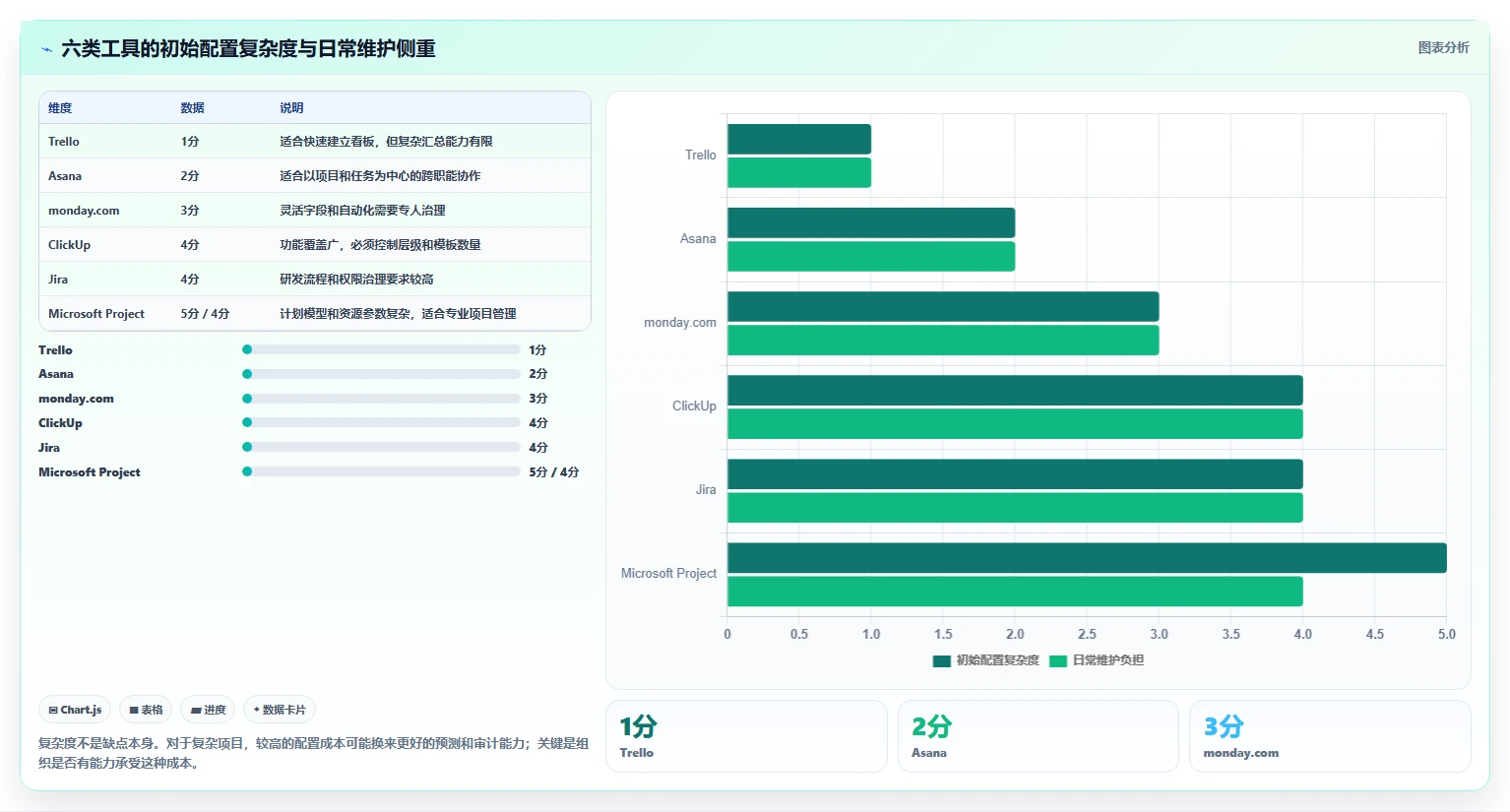Click the Jira progress bar
The height and width of the screenshot is (812, 1510).
(x=381, y=447)
